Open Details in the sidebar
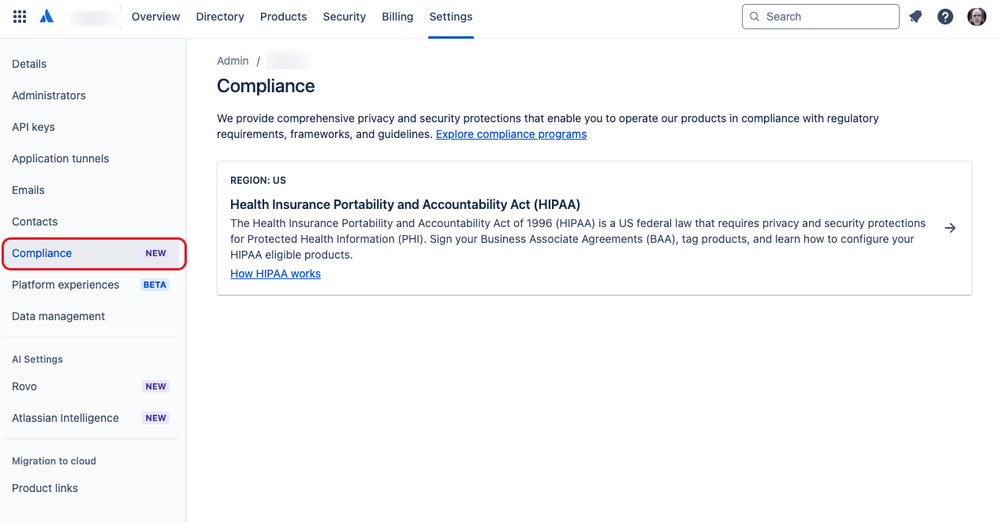999x522 pixels. [x=29, y=64]
